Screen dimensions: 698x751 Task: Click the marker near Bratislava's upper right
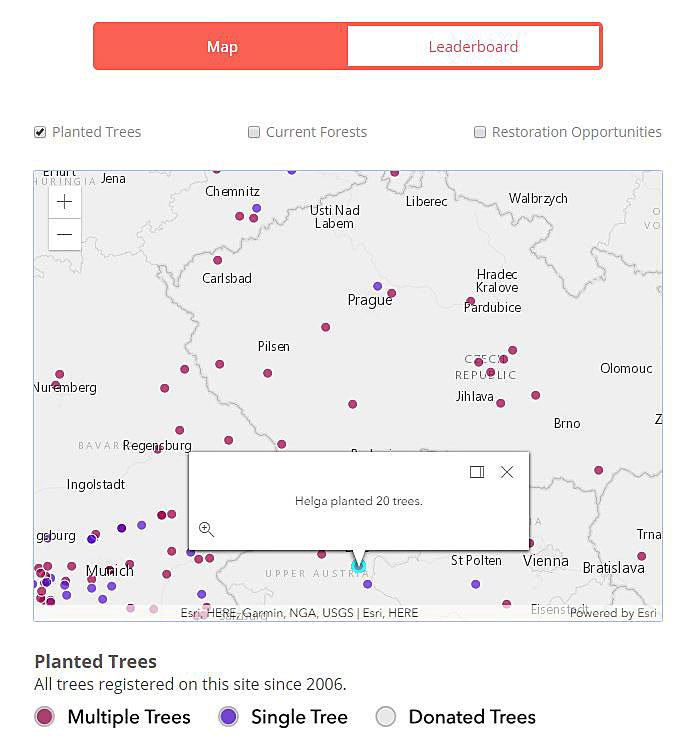pos(641,556)
